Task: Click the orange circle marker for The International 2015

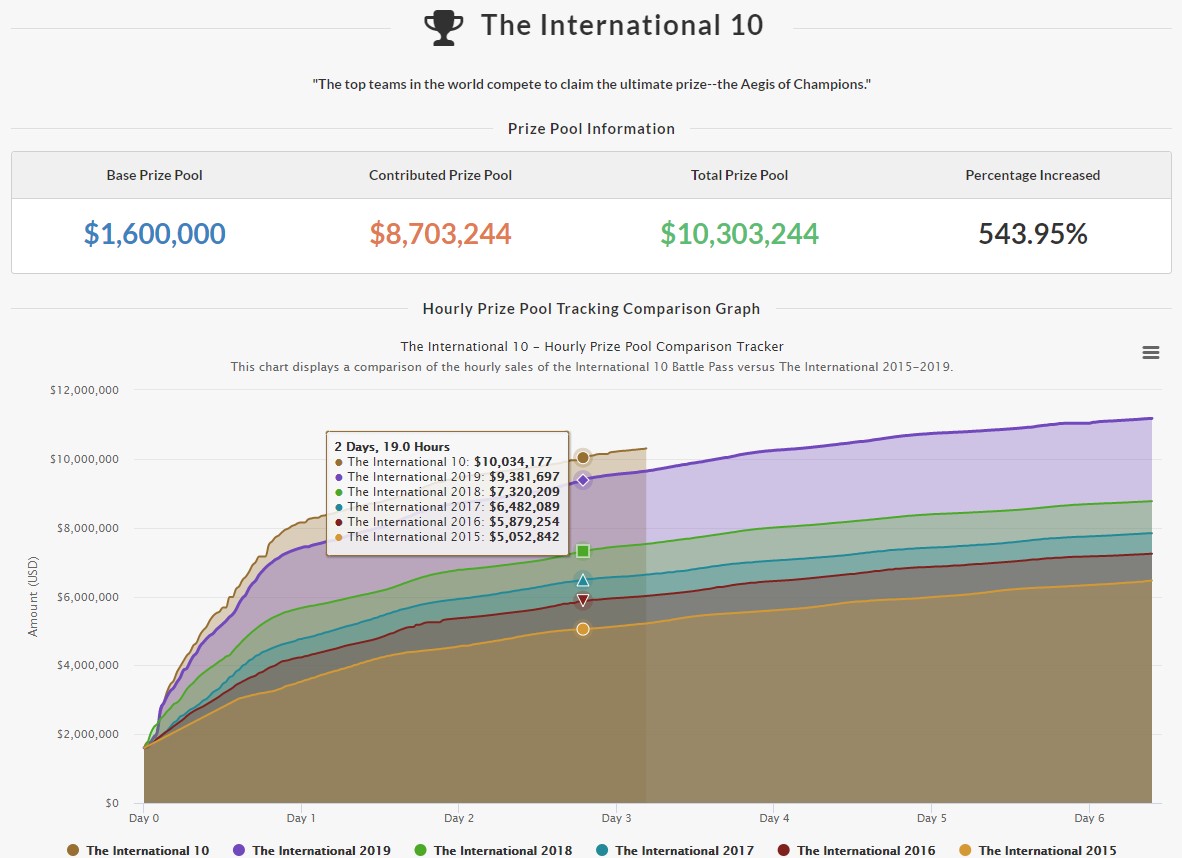Action: tap(583, 628)
